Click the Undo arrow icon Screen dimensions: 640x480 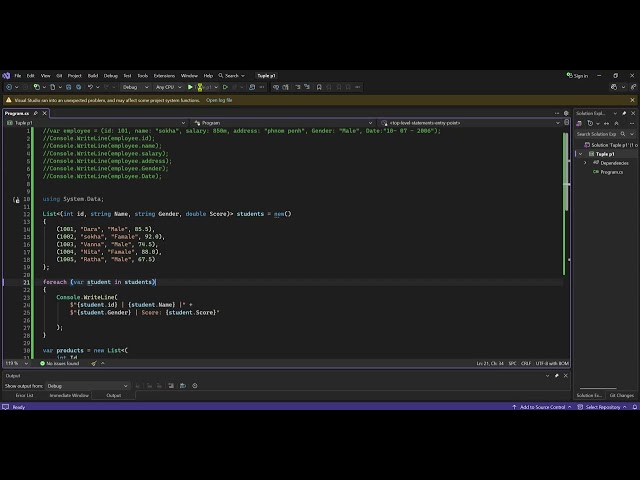pos(91,87)
